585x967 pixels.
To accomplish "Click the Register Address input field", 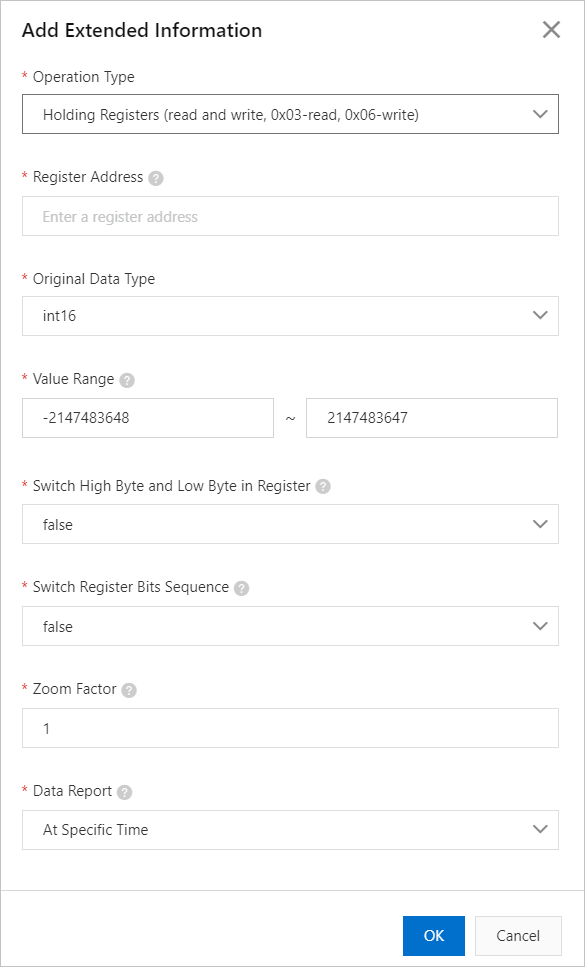I will tap(290, 216).
